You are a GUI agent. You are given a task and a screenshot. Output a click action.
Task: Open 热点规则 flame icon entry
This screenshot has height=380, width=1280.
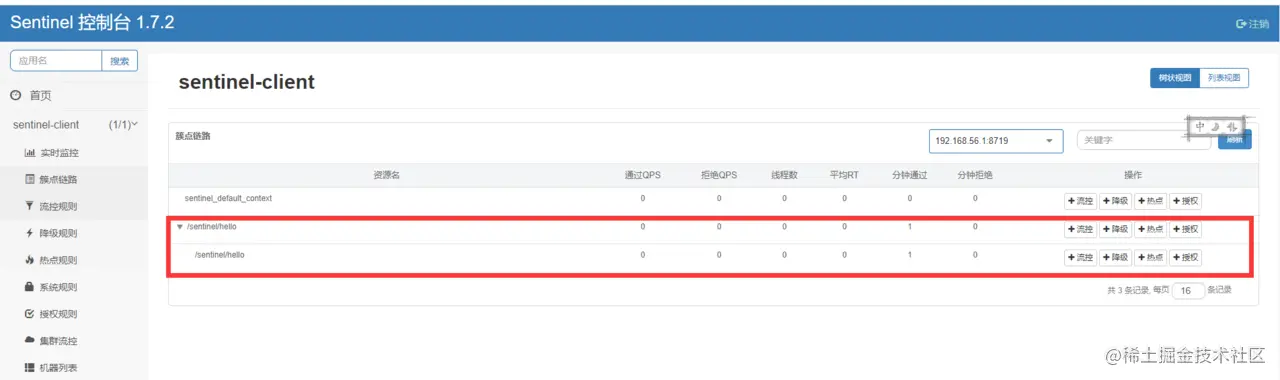tap(52, 260)
